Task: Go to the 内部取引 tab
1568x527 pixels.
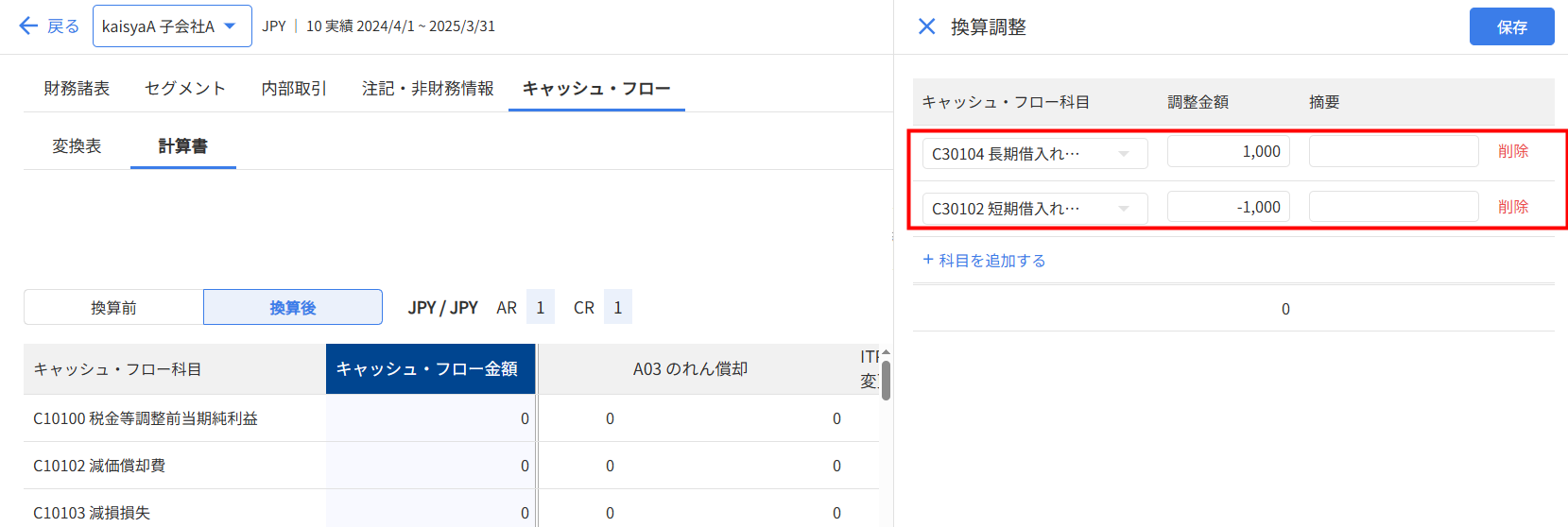Action: (x=294, y=88)
